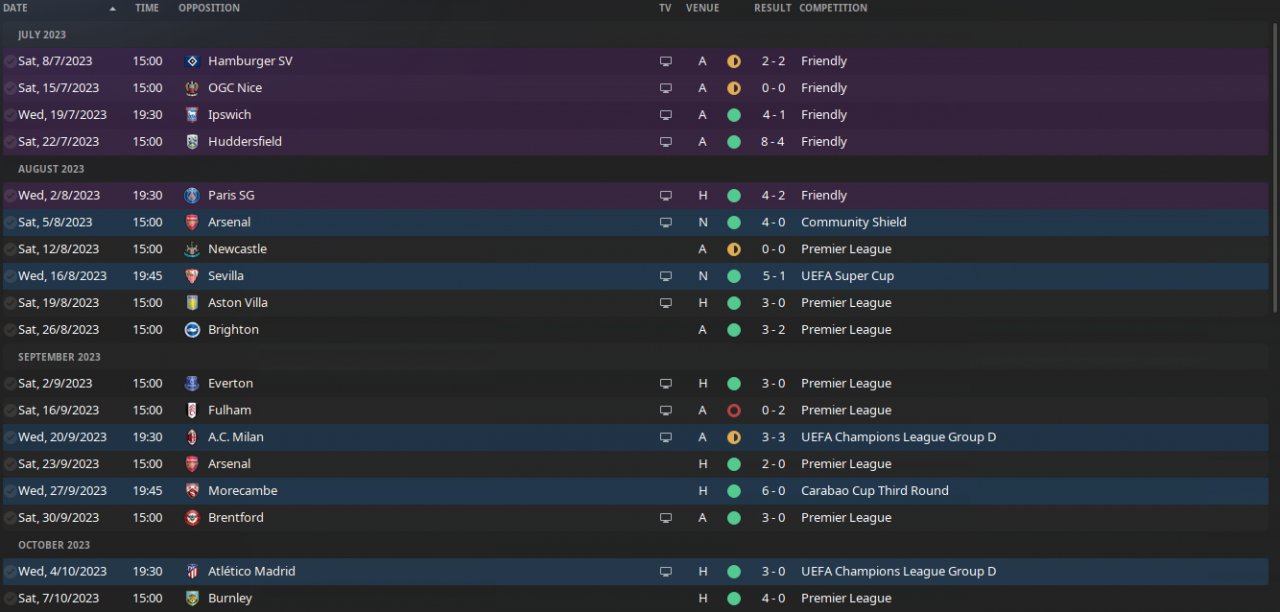1280x612 pixels.
Task: Click the A.C. Milan club badge
Action: 192,437
